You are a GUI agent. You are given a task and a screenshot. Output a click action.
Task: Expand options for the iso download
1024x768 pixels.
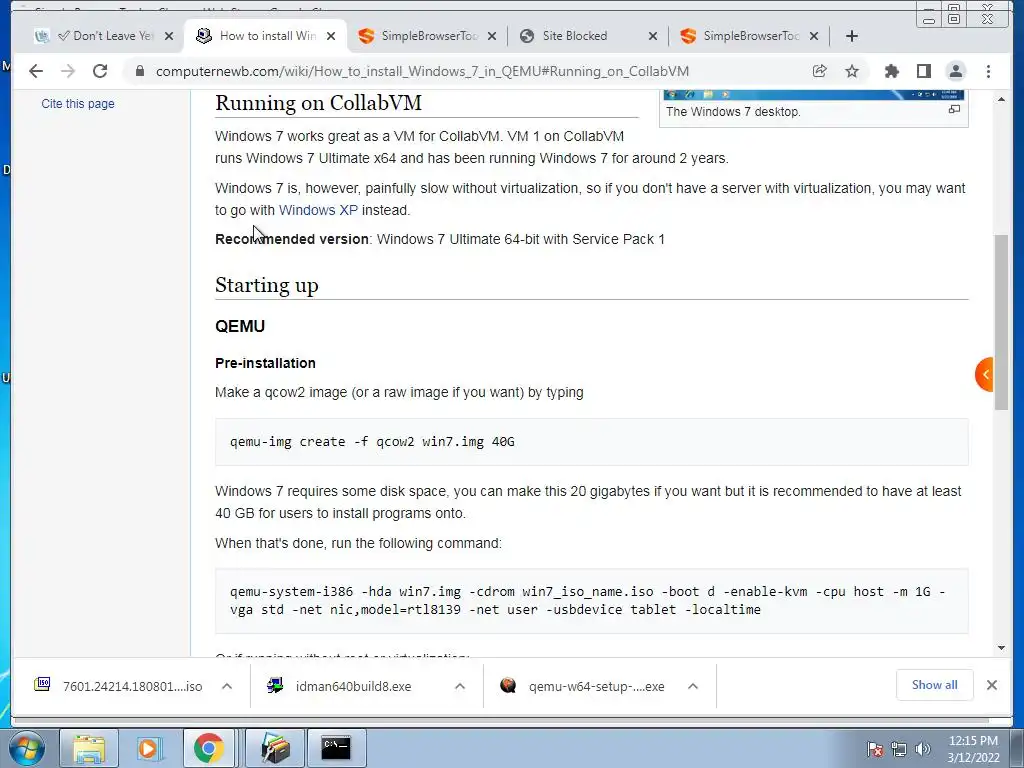pos(227,686)
